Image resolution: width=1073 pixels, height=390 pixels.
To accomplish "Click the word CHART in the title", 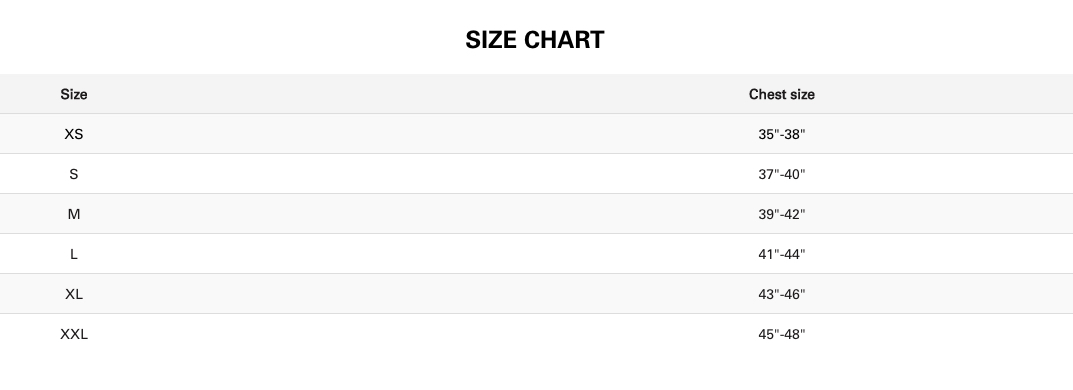I will coord(565,40).
